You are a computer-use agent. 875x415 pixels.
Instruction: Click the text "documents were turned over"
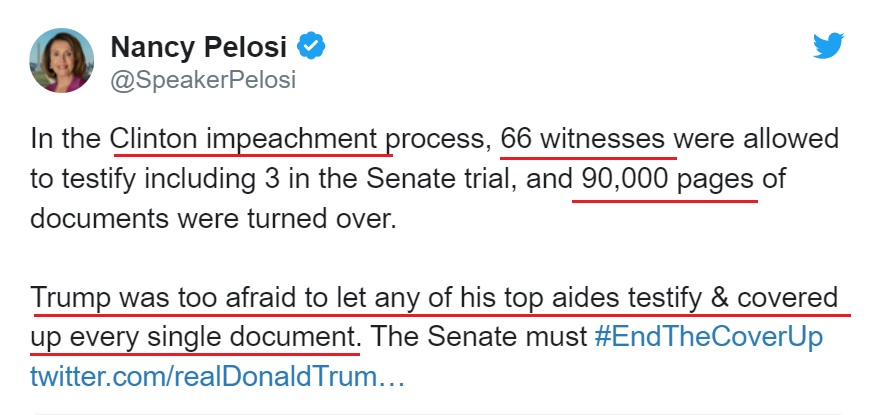[213, 218]
